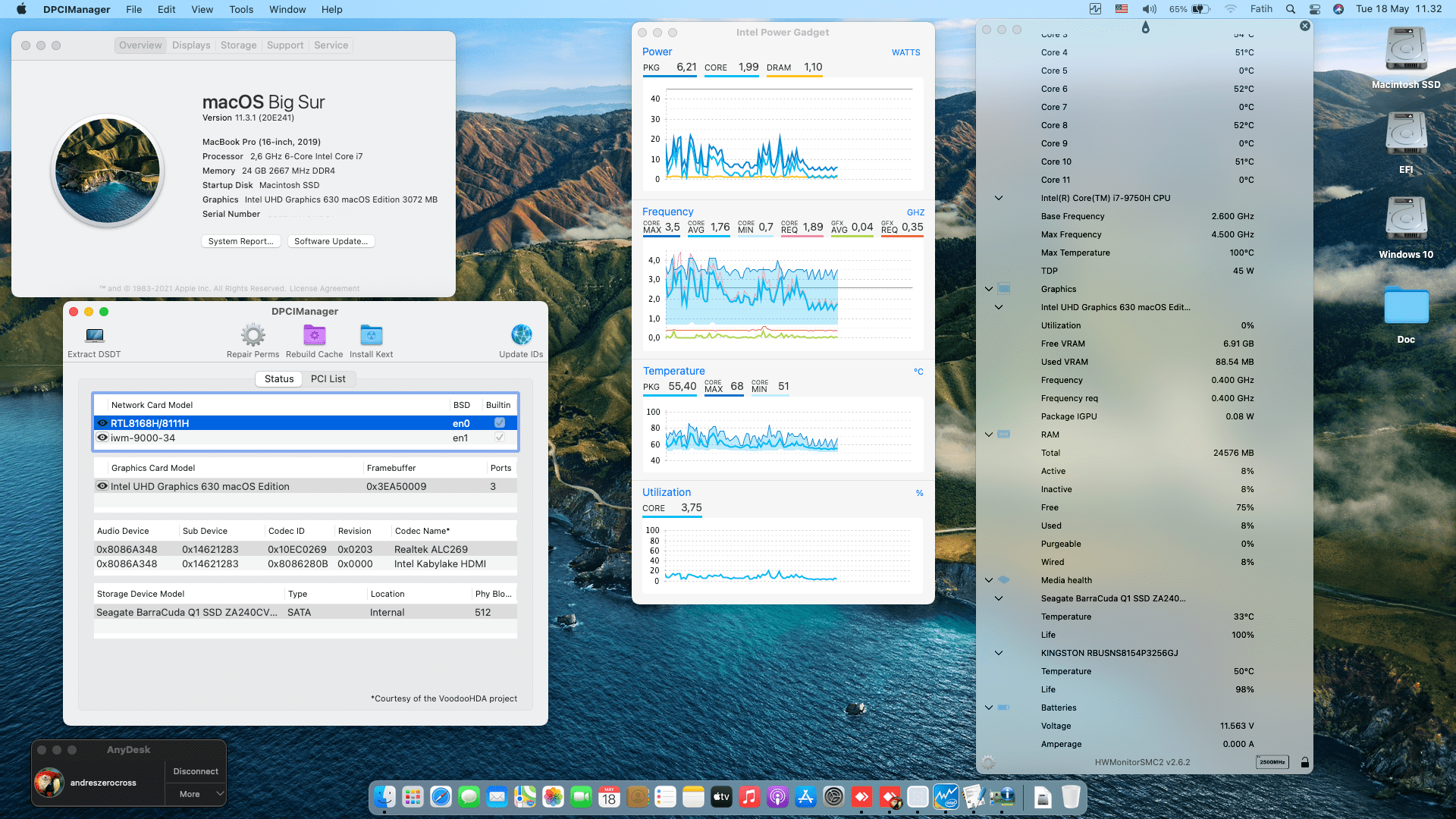Collapse the RAM group

[989, 435]
